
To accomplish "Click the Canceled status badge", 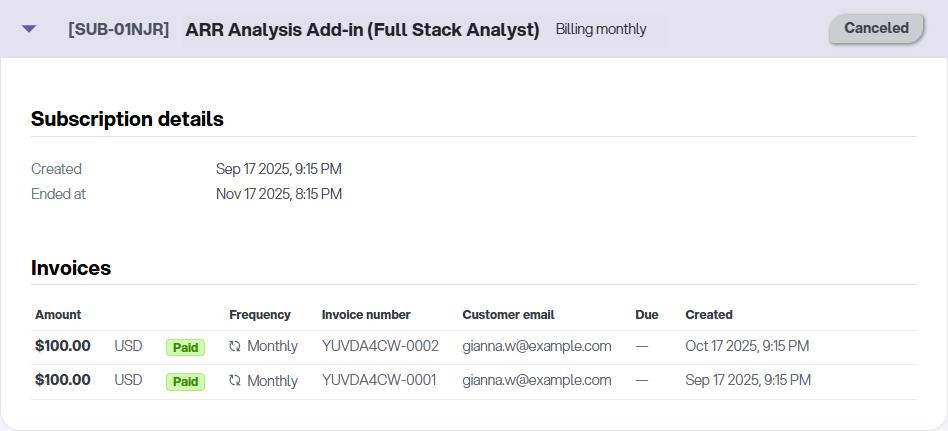I will click(x=876, y=29).
